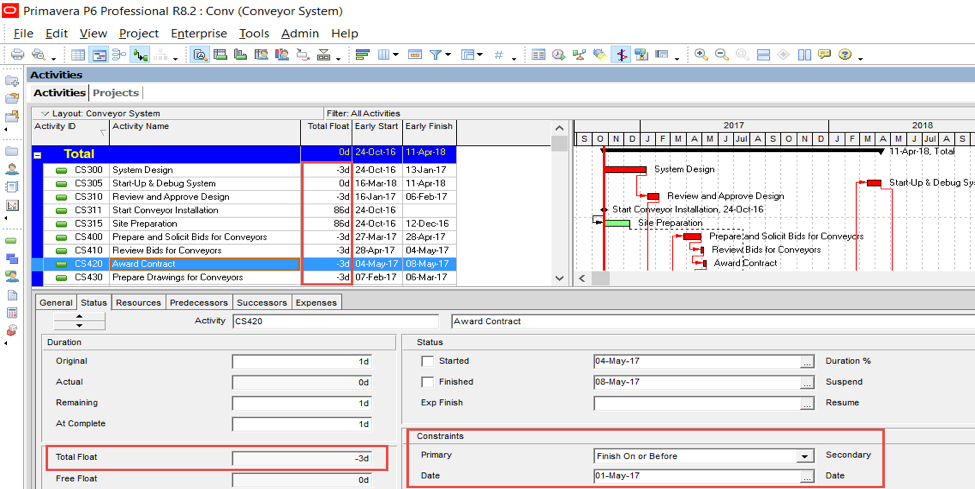Click the constraint Date browse button
975x489 pixels.
coord(807,477)
